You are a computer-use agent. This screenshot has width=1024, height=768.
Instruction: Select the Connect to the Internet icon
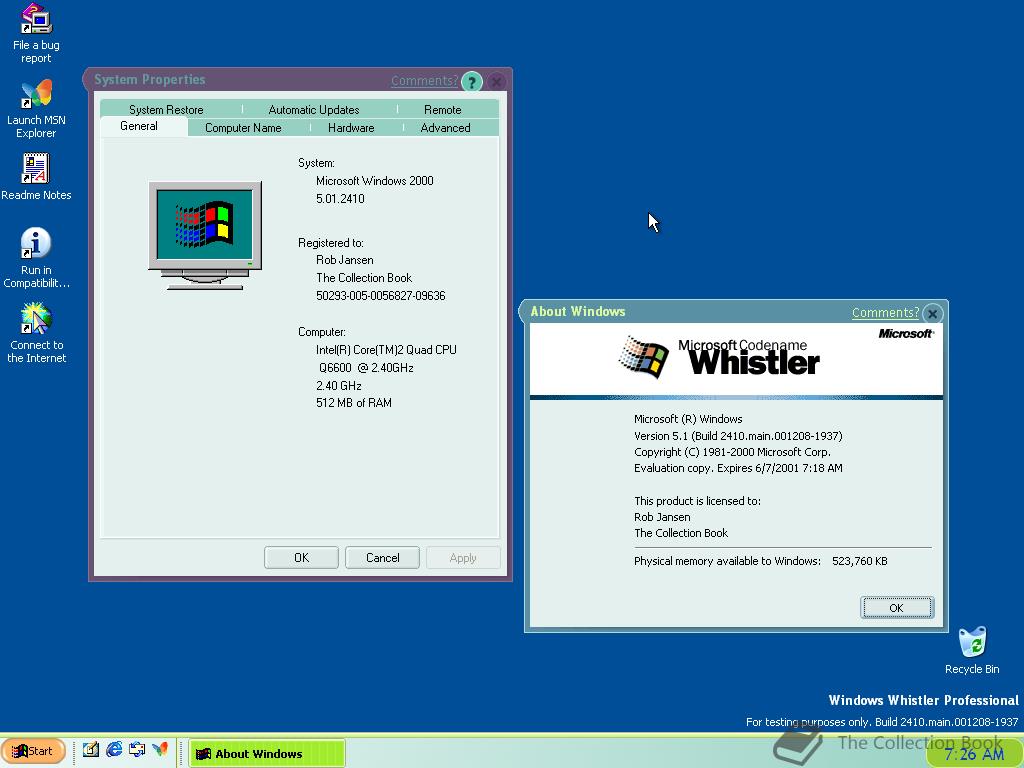click(x=36, y=333)
